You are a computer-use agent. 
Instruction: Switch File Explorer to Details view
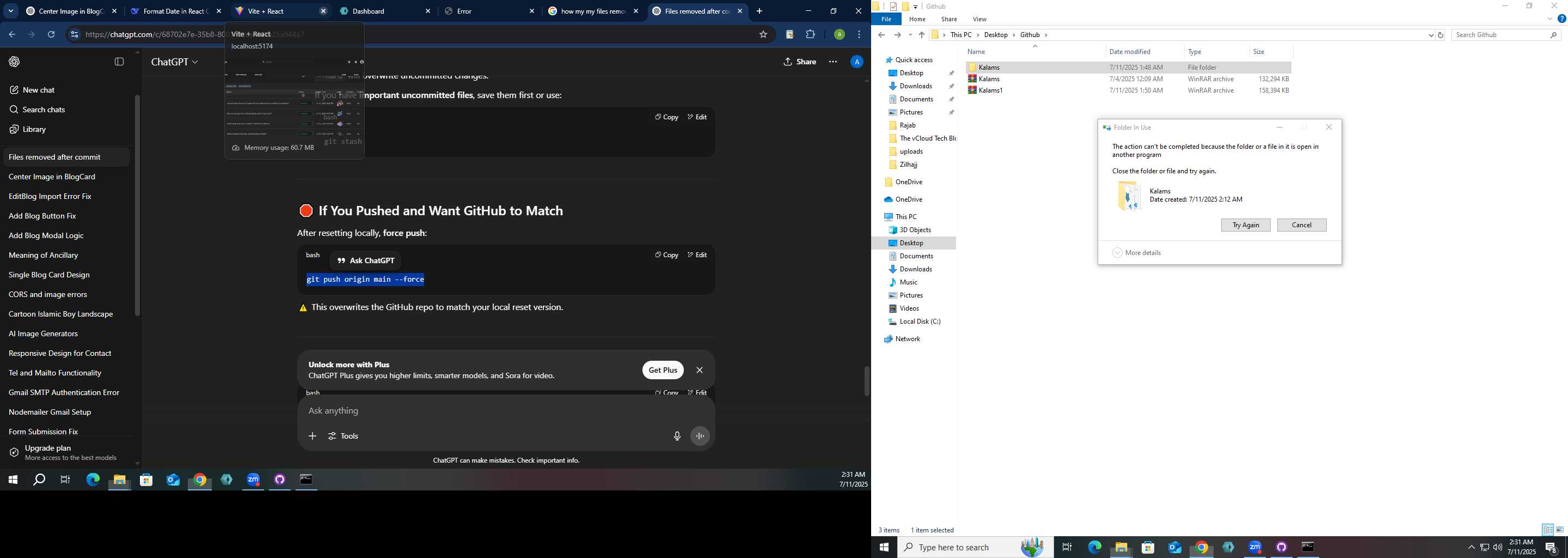1547,529
